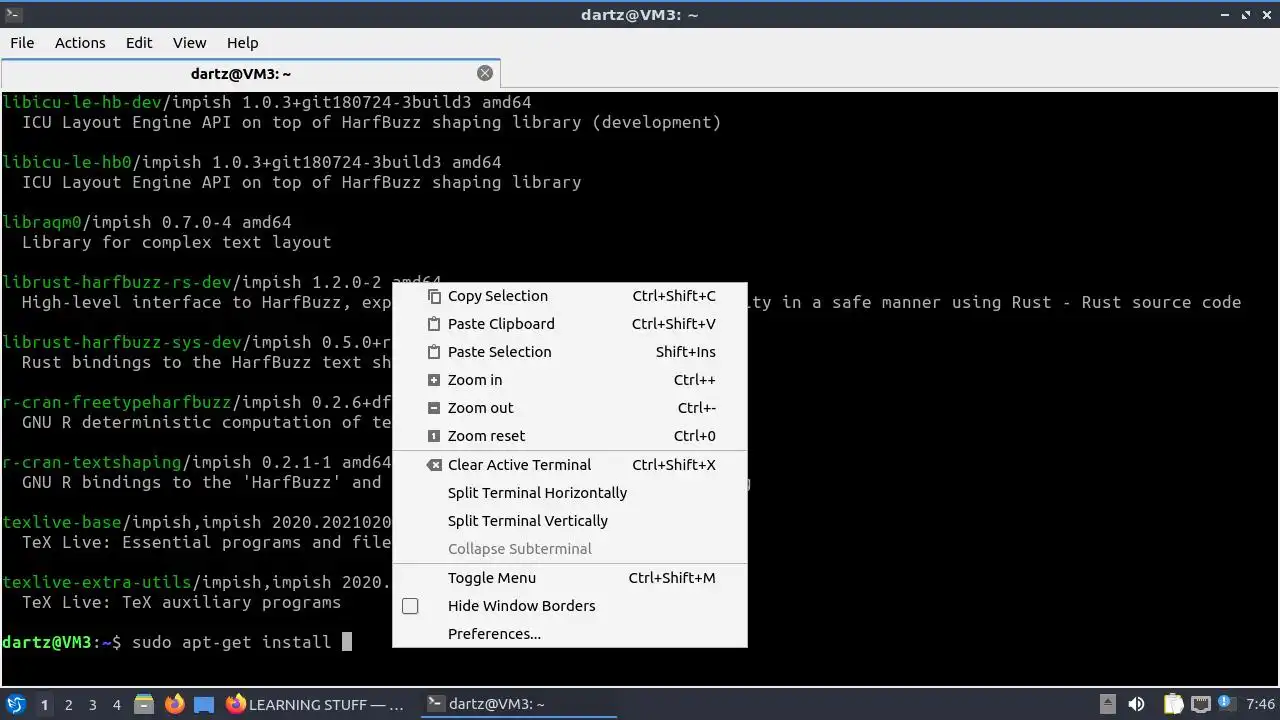
Task: Click the Zoom in plus icon
Action: [x=434, y=380]
